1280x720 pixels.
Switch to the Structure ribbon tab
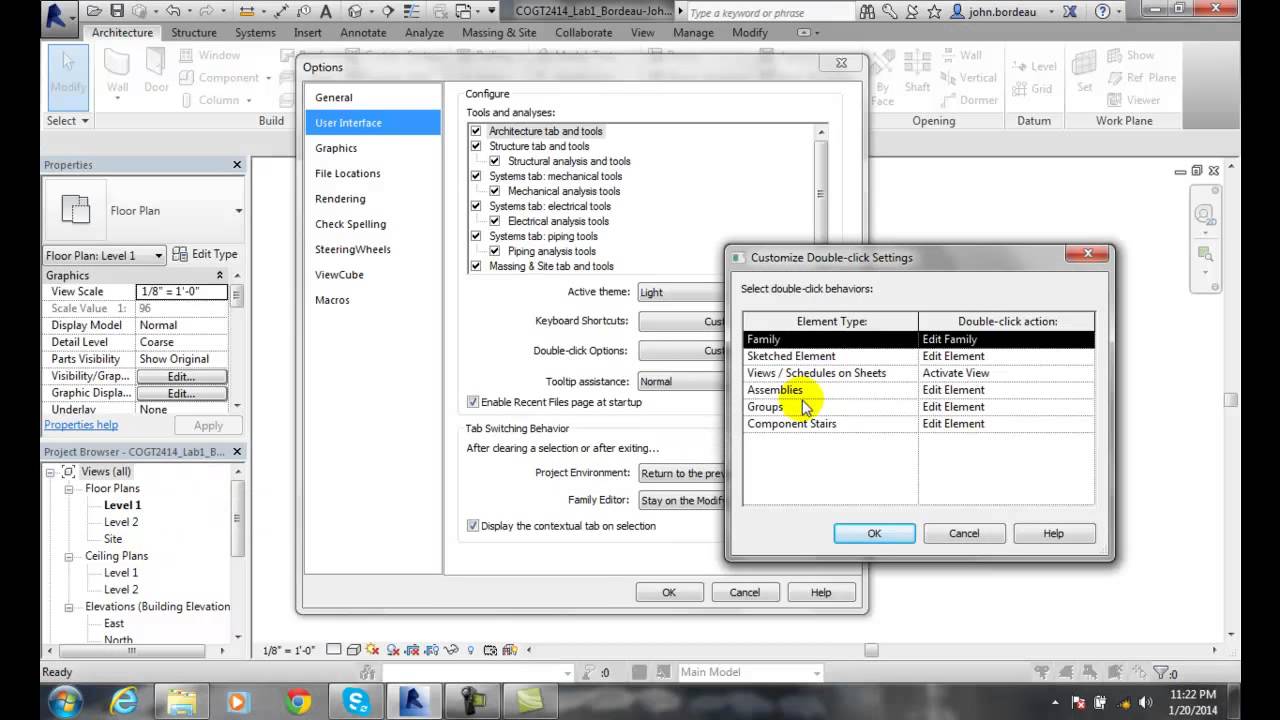coord(194,32)
